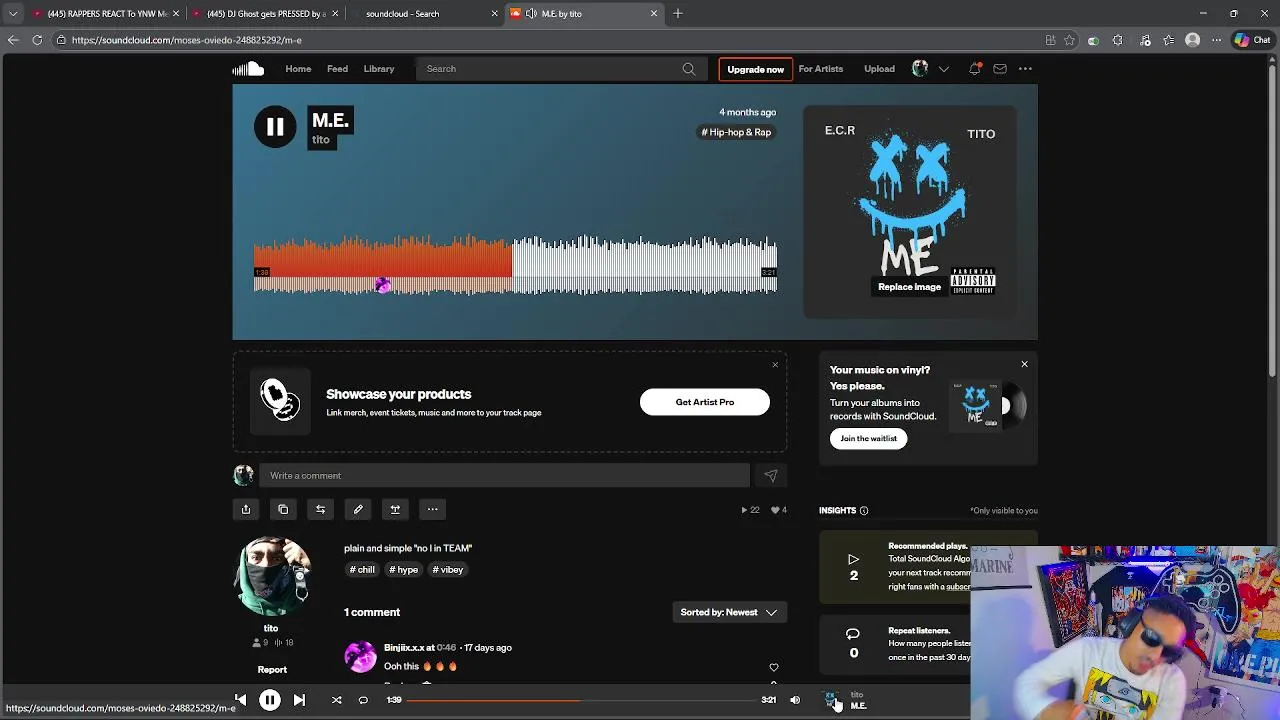The height and width of the screenshot is (720, 1280).
Task: Click Write a comment field
Action: [504, 476]
